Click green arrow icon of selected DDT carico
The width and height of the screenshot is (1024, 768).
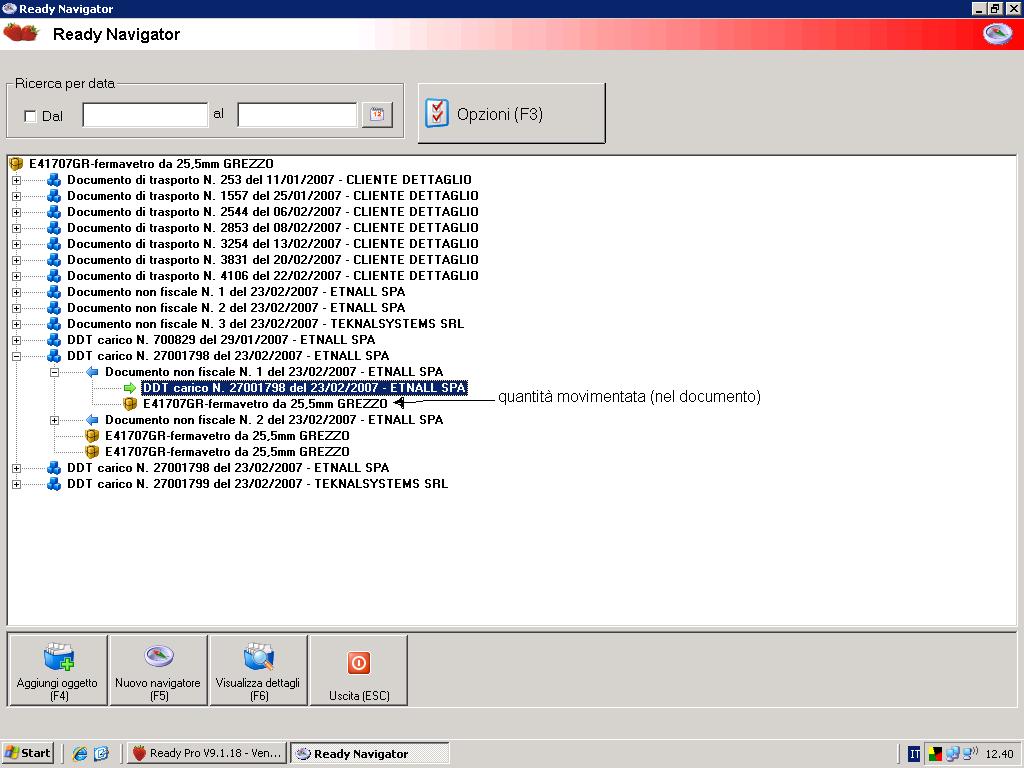point(130,389)
